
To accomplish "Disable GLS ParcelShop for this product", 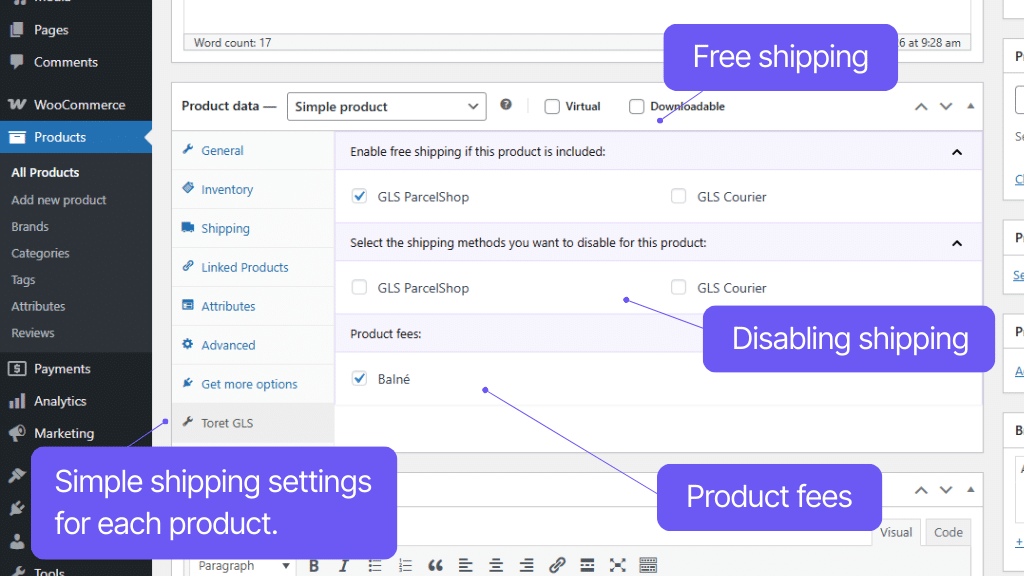I will 359,287.
